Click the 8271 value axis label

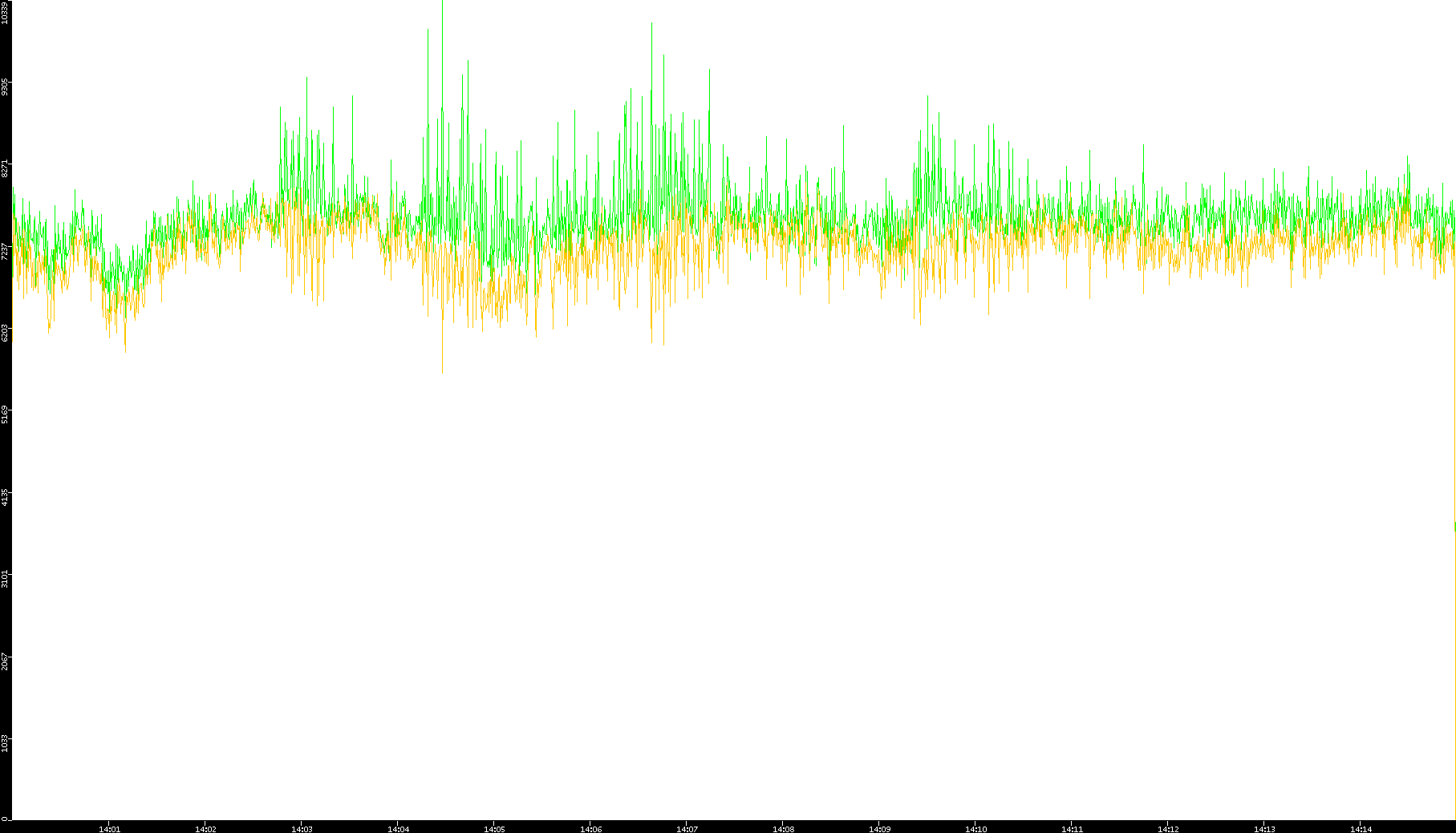pos(5,168)
